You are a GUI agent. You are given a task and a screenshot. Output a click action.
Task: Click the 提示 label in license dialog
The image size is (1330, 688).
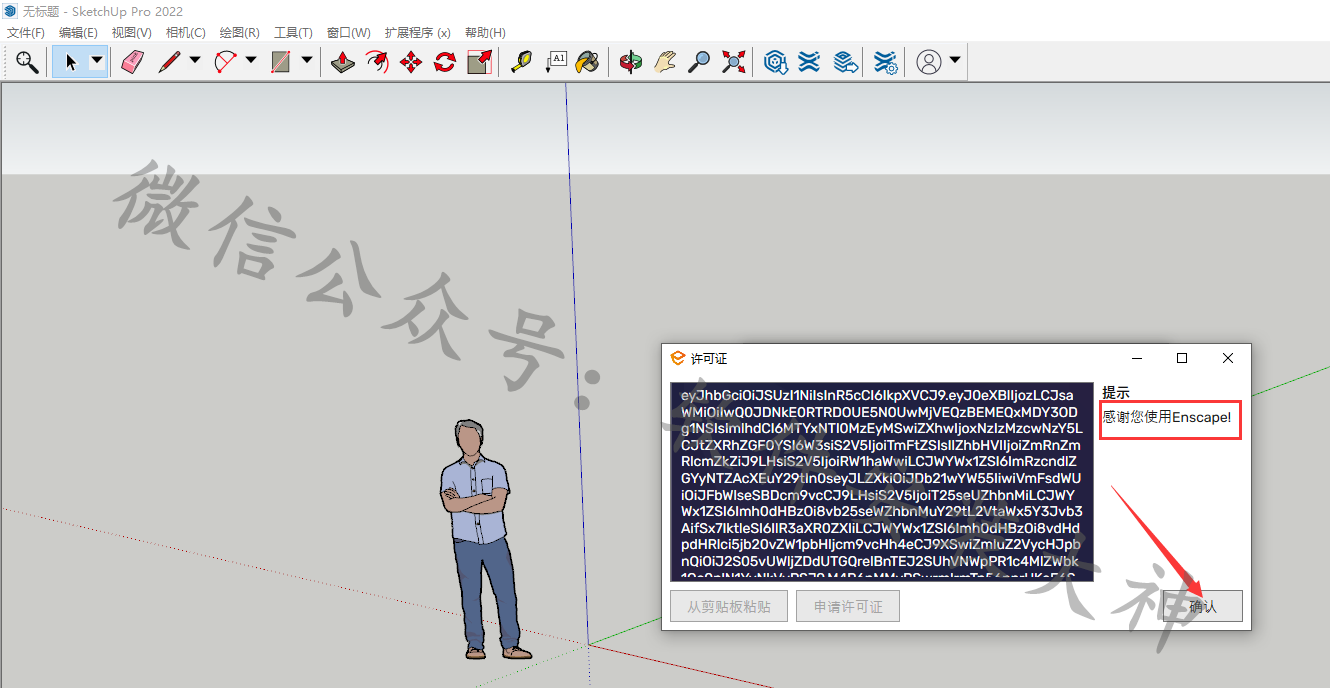[x=1116, y=393]
